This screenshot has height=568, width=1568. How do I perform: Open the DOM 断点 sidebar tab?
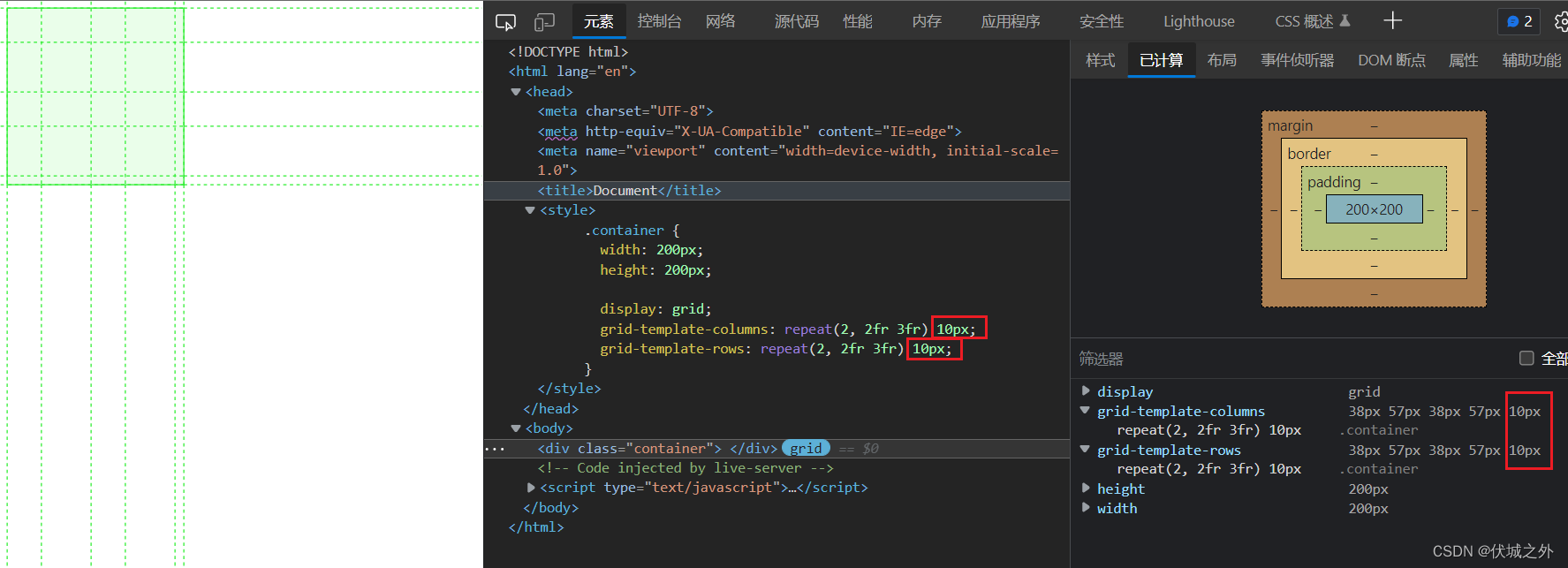[x=1391, y=60]
